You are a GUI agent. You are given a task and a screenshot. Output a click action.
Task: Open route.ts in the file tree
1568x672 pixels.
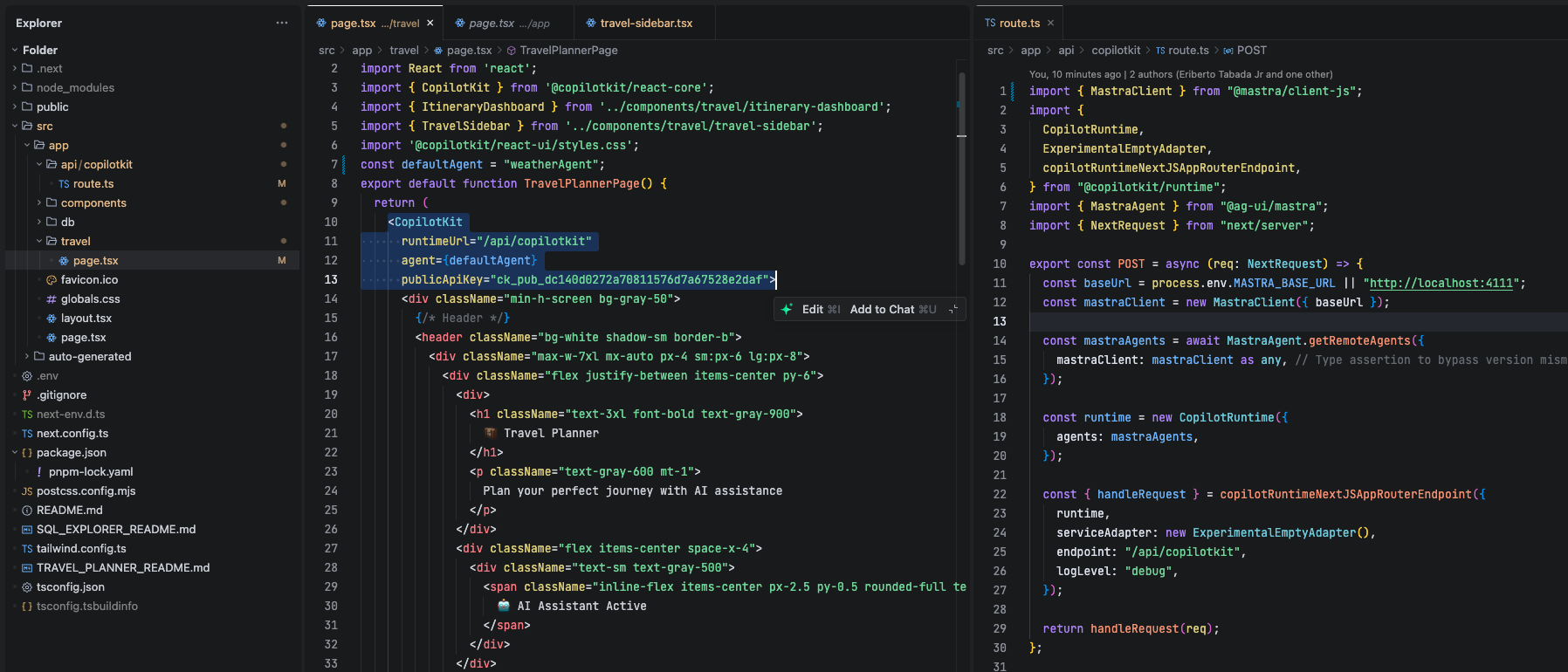tap(93, 184)
